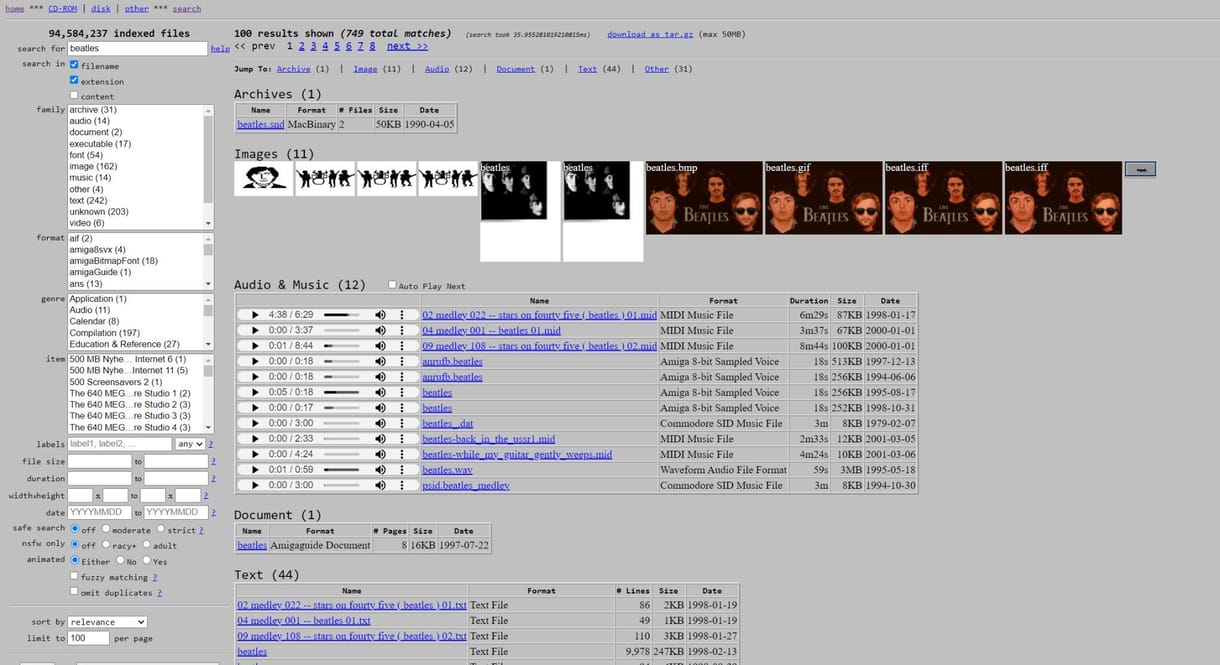Jump to the Other results section
This screenshot has height=665, width=1220.
(x=656, y=69)
